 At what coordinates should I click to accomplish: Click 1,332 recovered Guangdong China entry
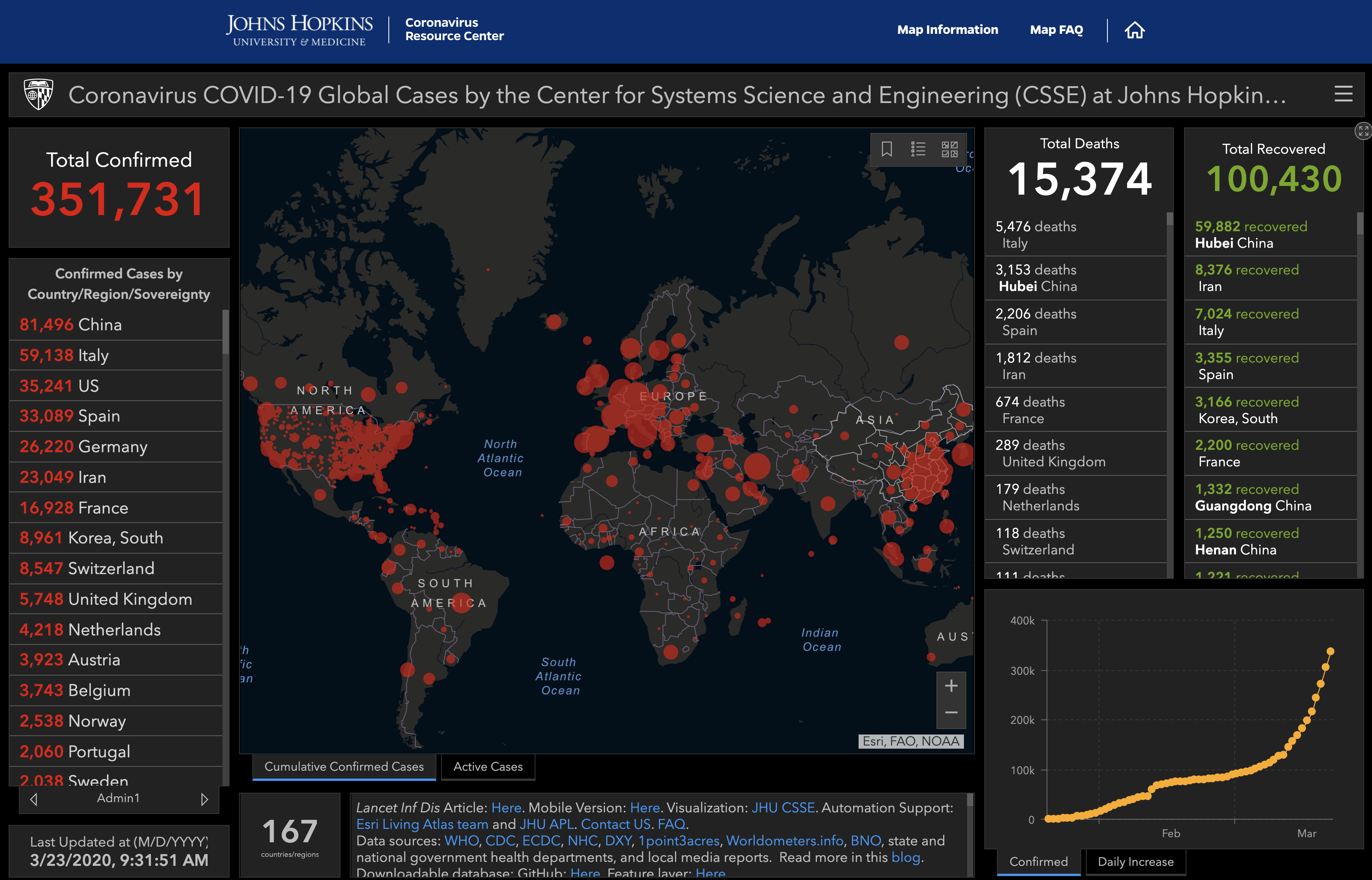coord(1270,498)
